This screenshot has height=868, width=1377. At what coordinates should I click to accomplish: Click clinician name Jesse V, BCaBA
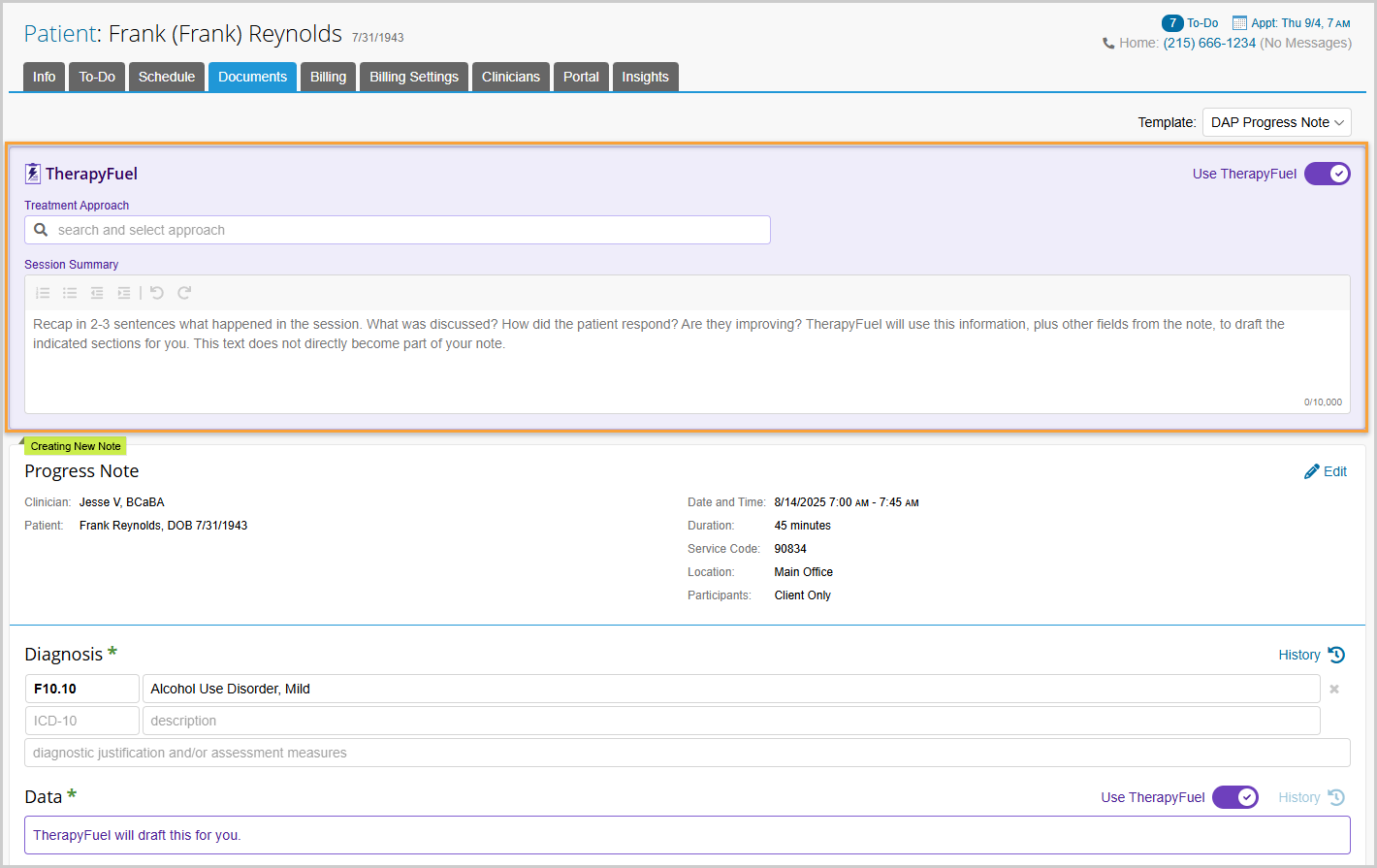(x=122, y=502)
